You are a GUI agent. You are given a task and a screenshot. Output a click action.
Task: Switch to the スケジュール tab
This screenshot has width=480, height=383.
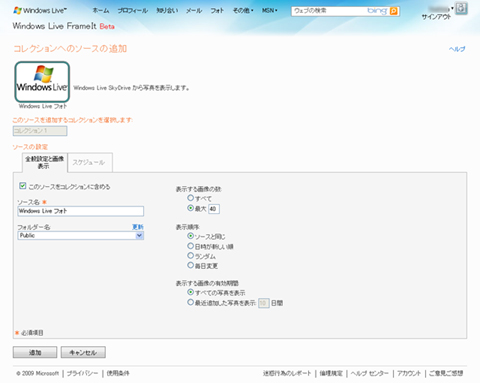coord(90,163)
